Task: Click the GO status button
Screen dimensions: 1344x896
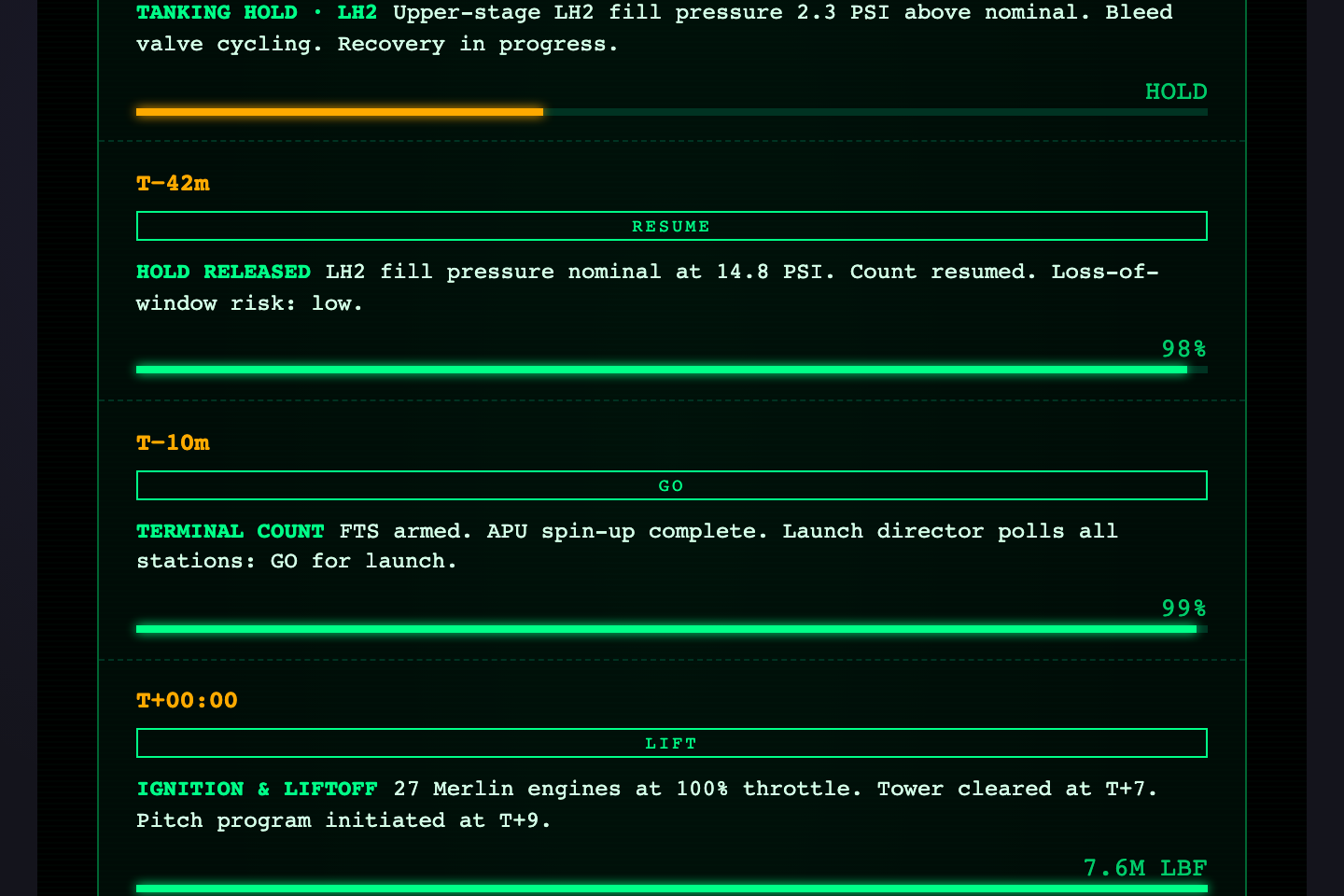Action: pyautogui.click(x=672, y=485)
